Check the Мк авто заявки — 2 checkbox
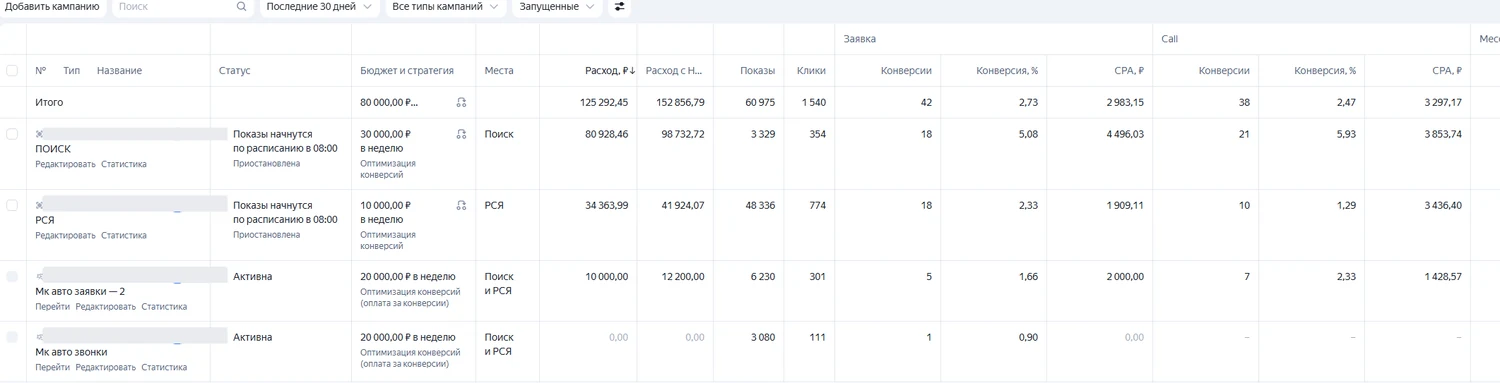The width and height of the screenshot is (1500, 383). pyautogui.click(x=12, y=276)
